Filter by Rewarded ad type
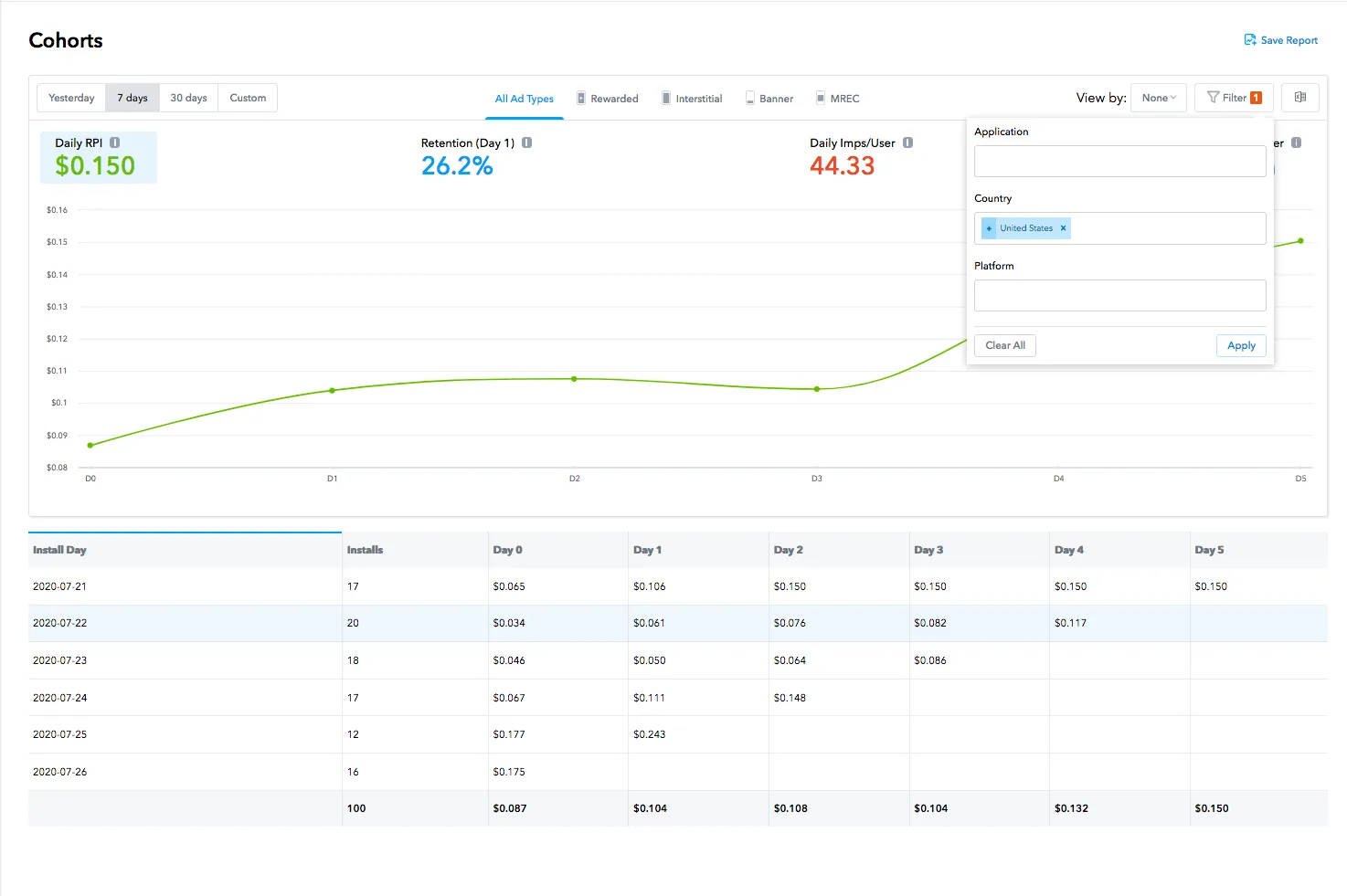Image resolution: width=1347 pixels, height=896 pixels. pyautogui.click(x=608, y=99)
